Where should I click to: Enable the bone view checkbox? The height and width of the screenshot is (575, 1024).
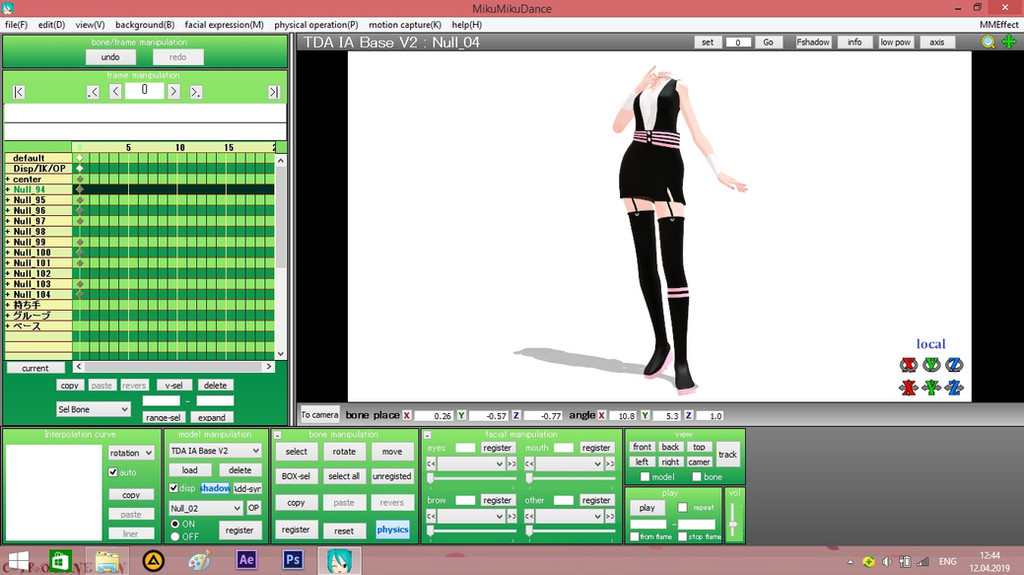(697, 477)
